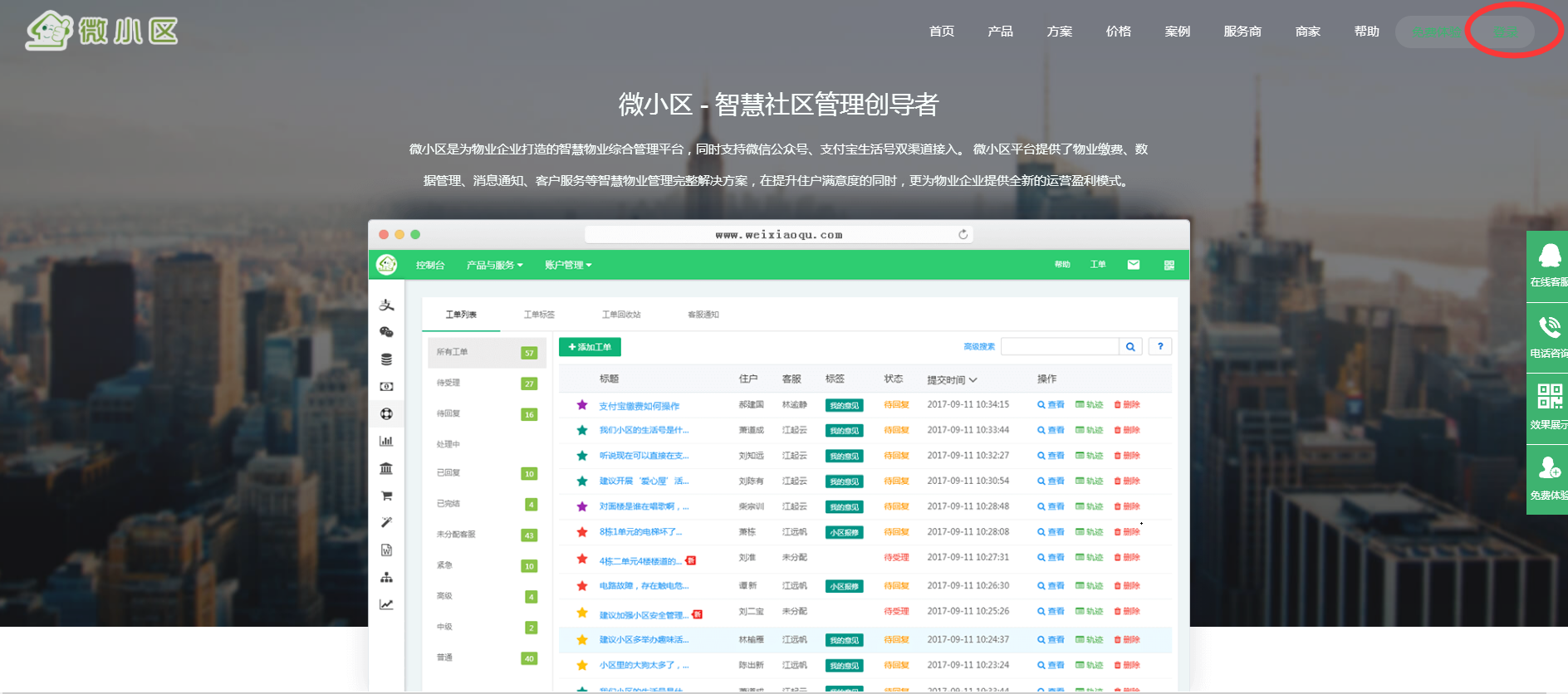Open the 服务商 menu item
Viewport: 1568px width, 694px height.
(x=1242, y=32)
